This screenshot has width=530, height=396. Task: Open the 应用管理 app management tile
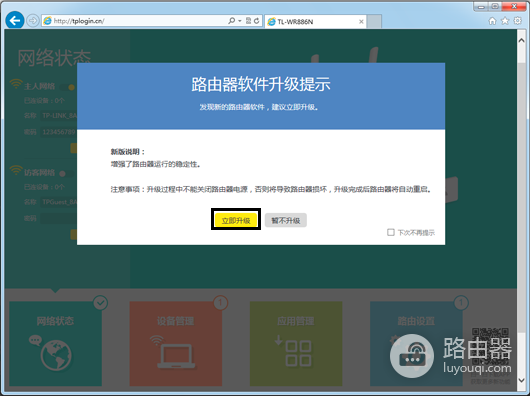(x=296, y=344)
